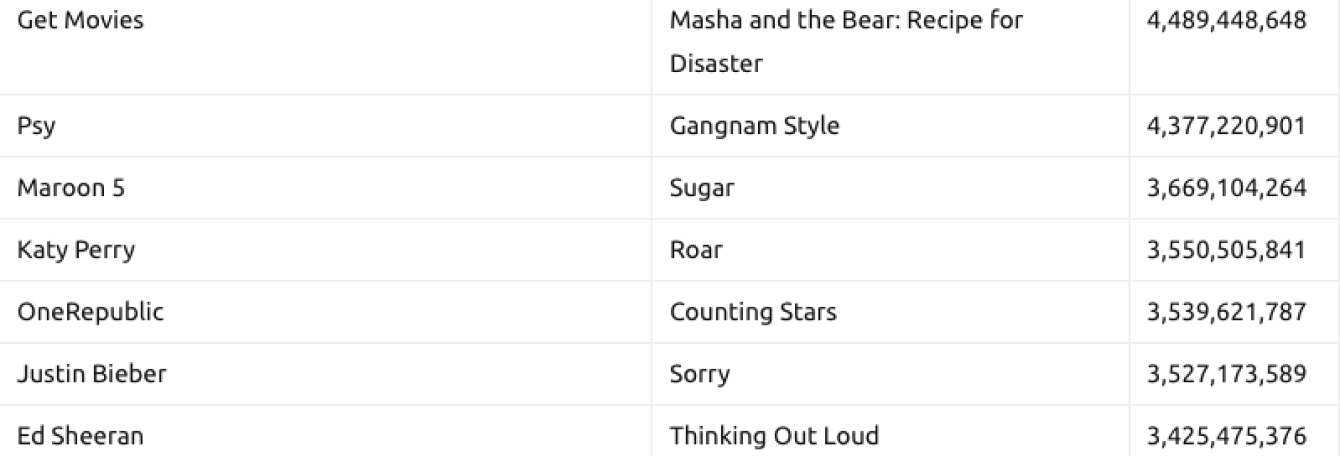Select the Counting Stars title cell
Screen dimensions: 1340x456
753,312
